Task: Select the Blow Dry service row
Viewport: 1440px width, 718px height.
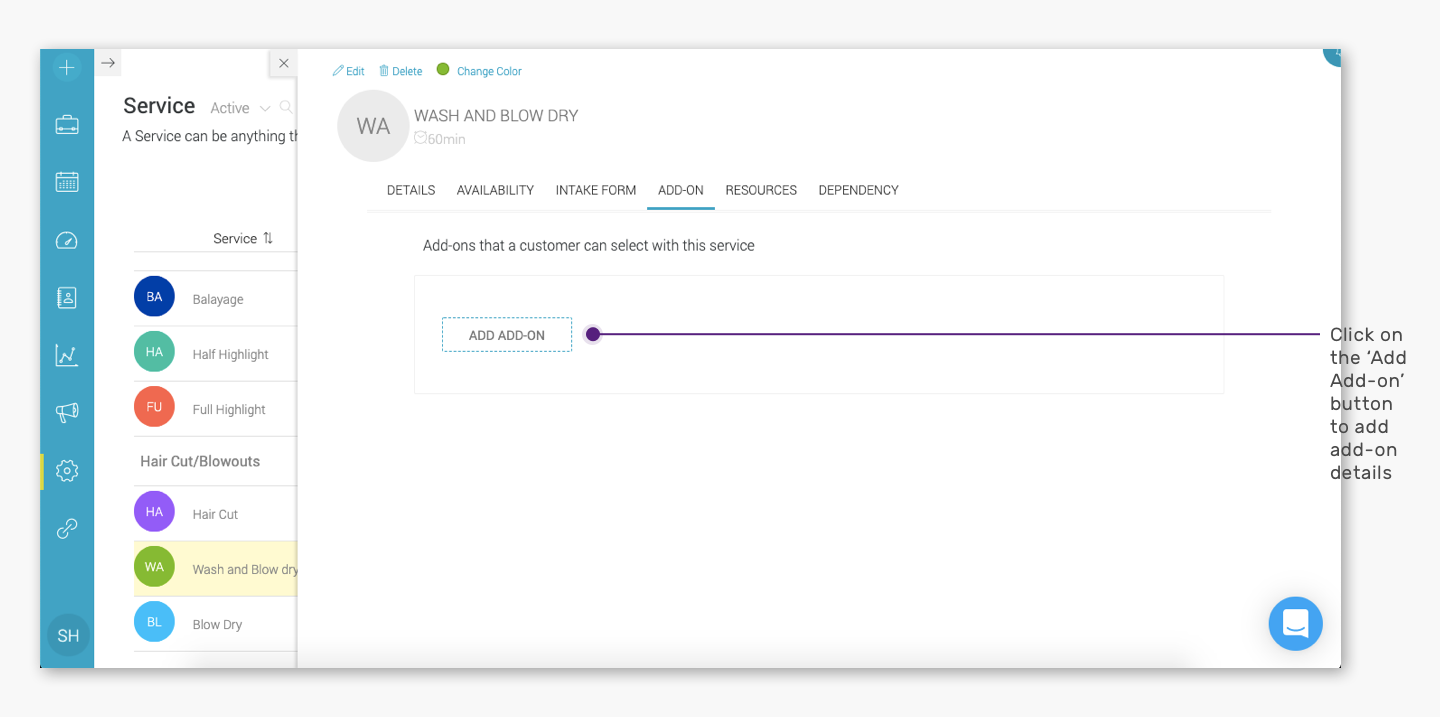Action: coord(216,624)
